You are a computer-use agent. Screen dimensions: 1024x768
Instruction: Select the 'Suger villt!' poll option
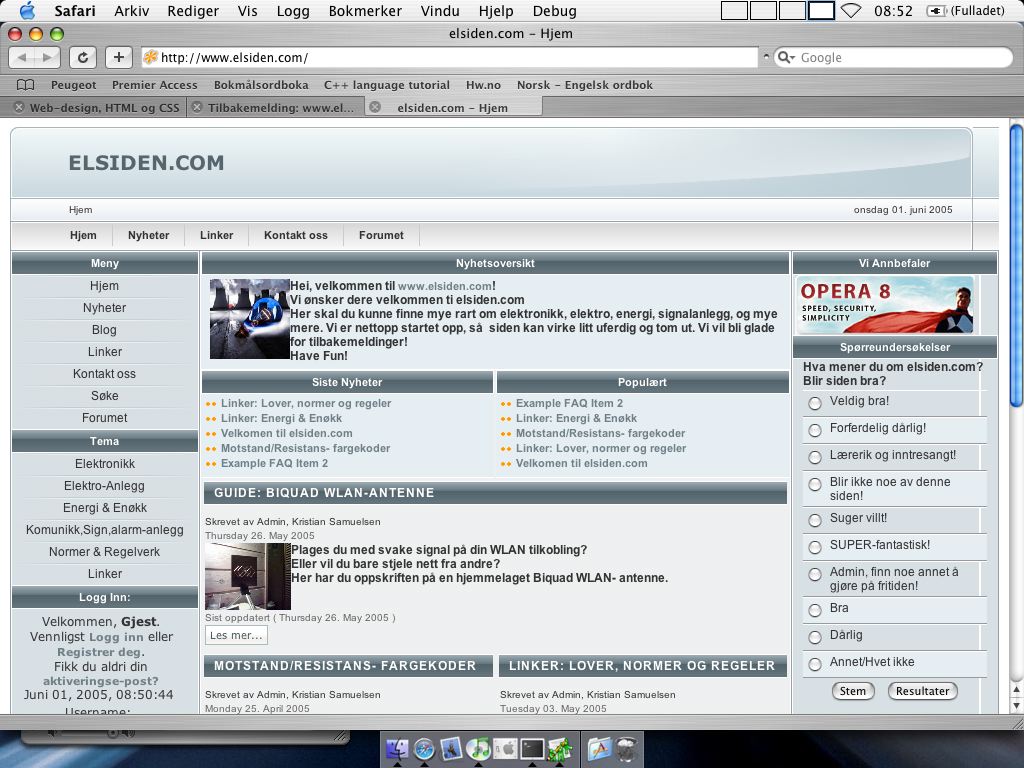click(814, 520)
